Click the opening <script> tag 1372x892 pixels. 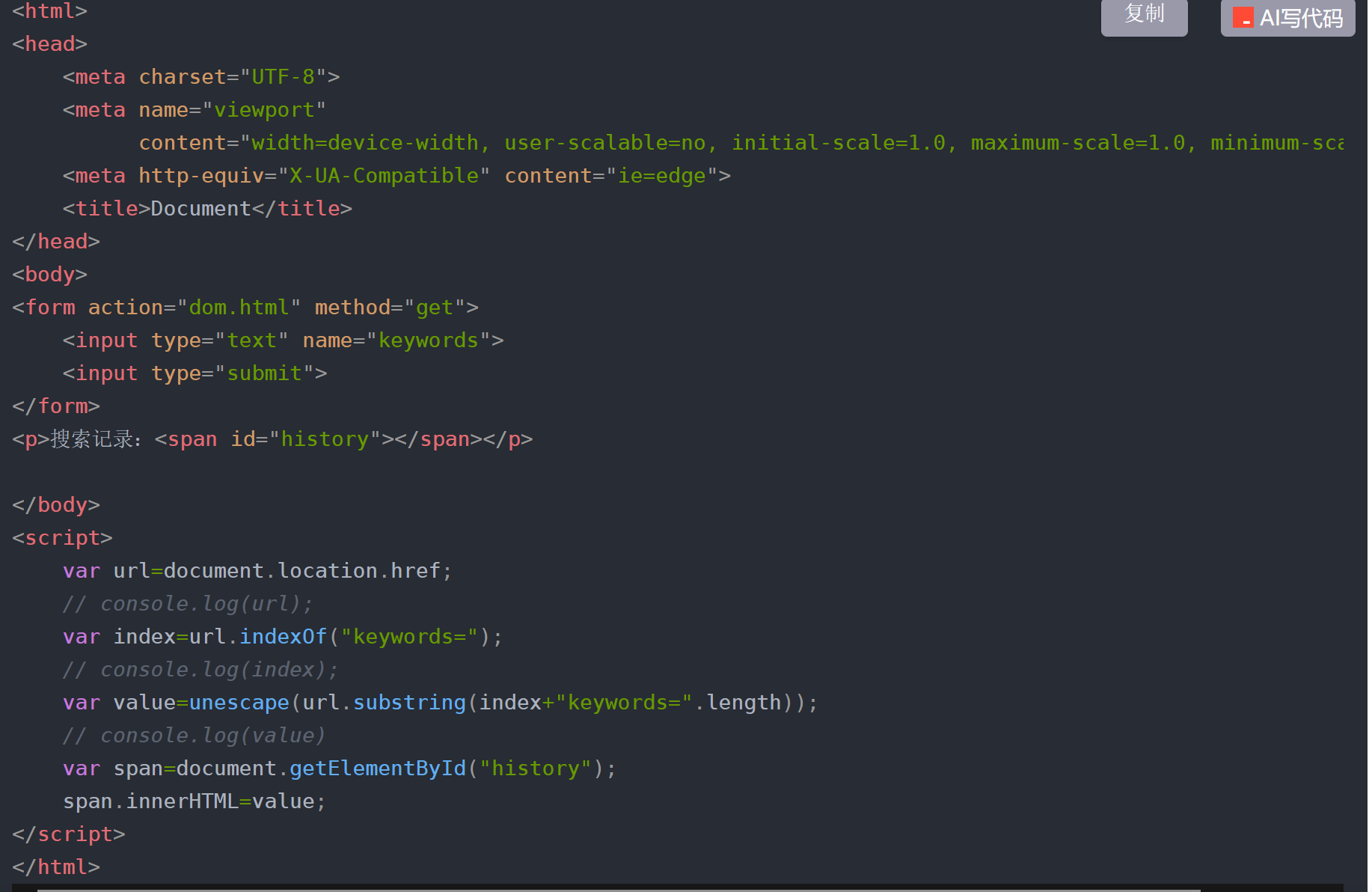62,538
